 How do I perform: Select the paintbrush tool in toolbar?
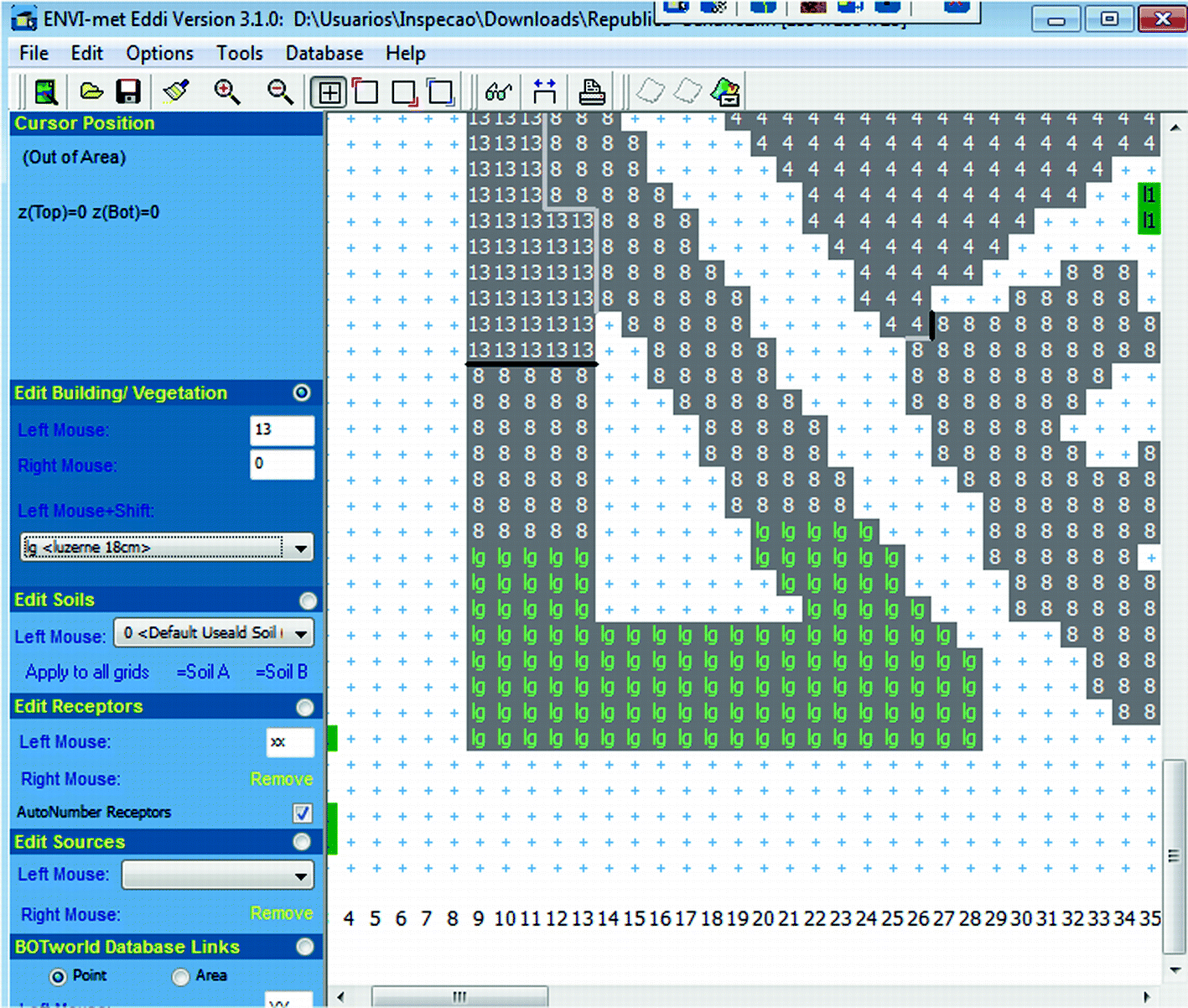tap(176, 91)
